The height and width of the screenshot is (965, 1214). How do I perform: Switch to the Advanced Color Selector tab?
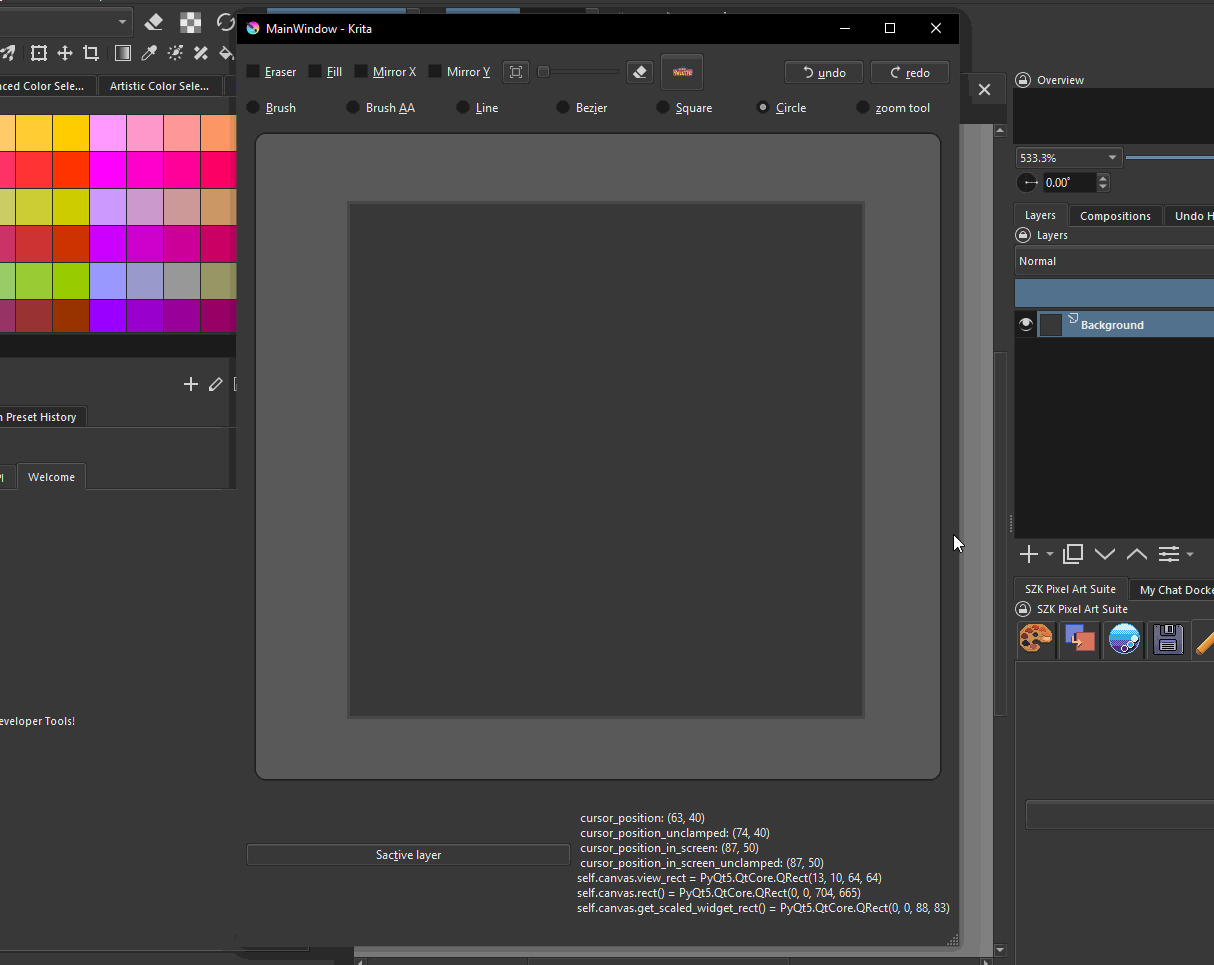pos(47,86)
